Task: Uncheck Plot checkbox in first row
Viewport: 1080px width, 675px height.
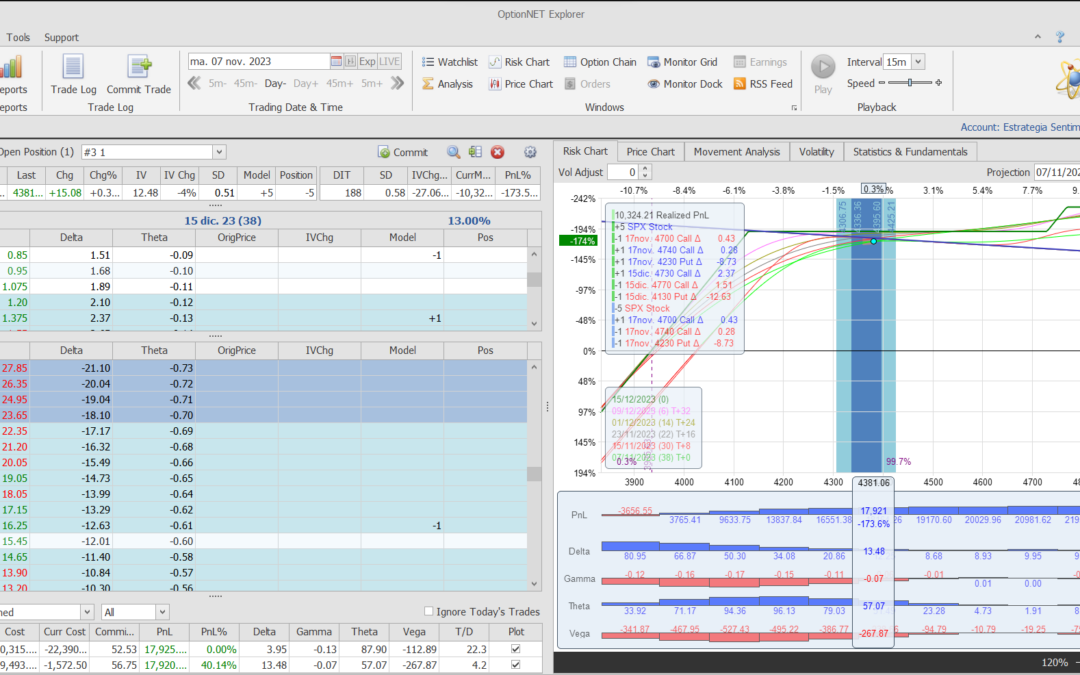Action: [515, 650]
